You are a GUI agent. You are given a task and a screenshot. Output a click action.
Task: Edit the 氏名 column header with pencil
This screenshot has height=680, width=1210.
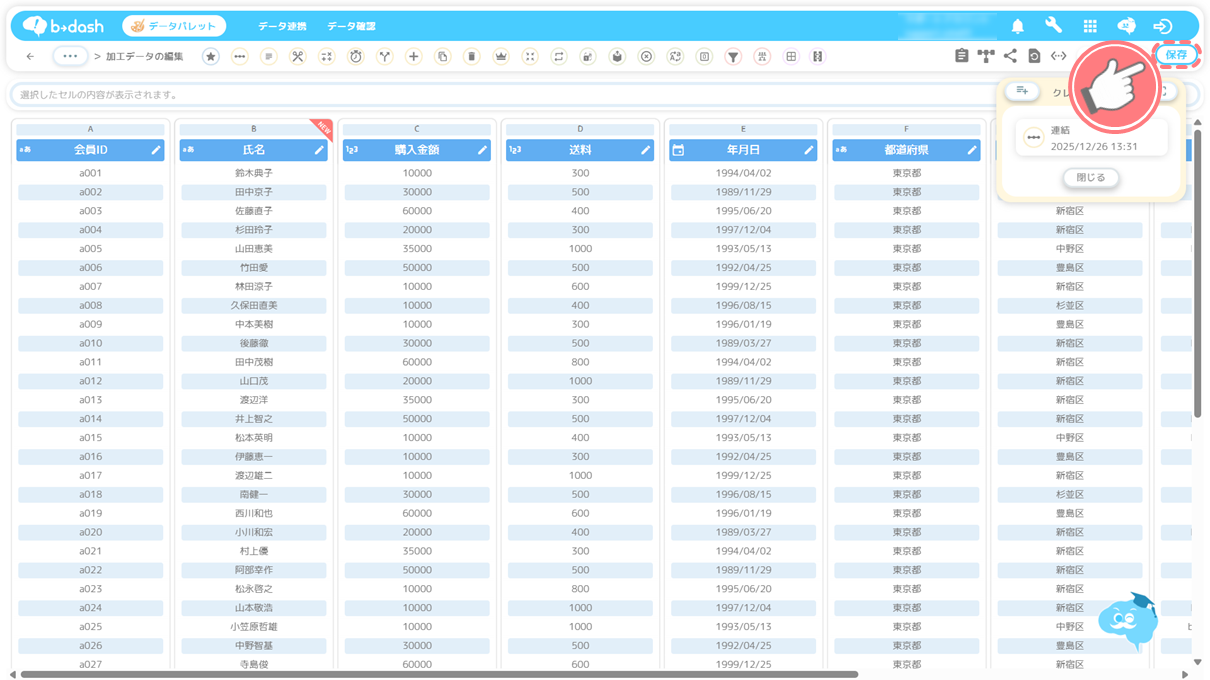click(x=319, y=150)
